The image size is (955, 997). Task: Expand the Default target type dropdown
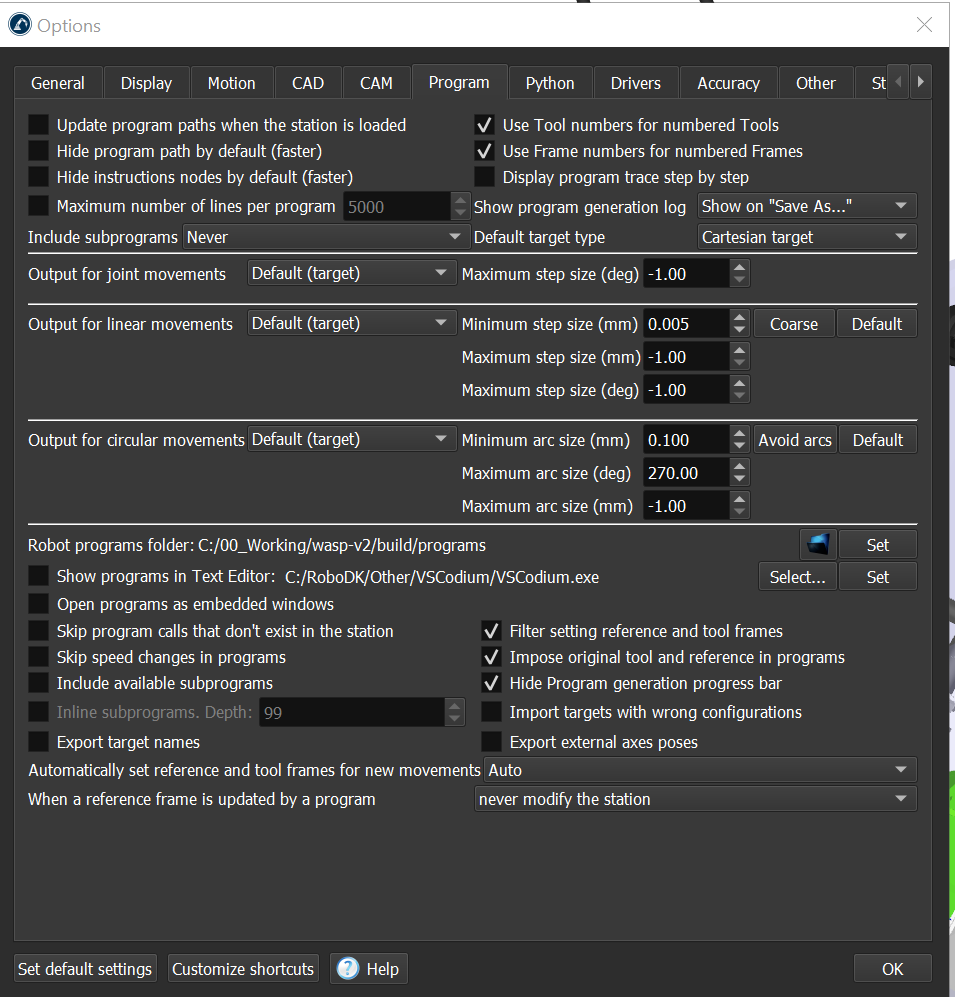806,237
